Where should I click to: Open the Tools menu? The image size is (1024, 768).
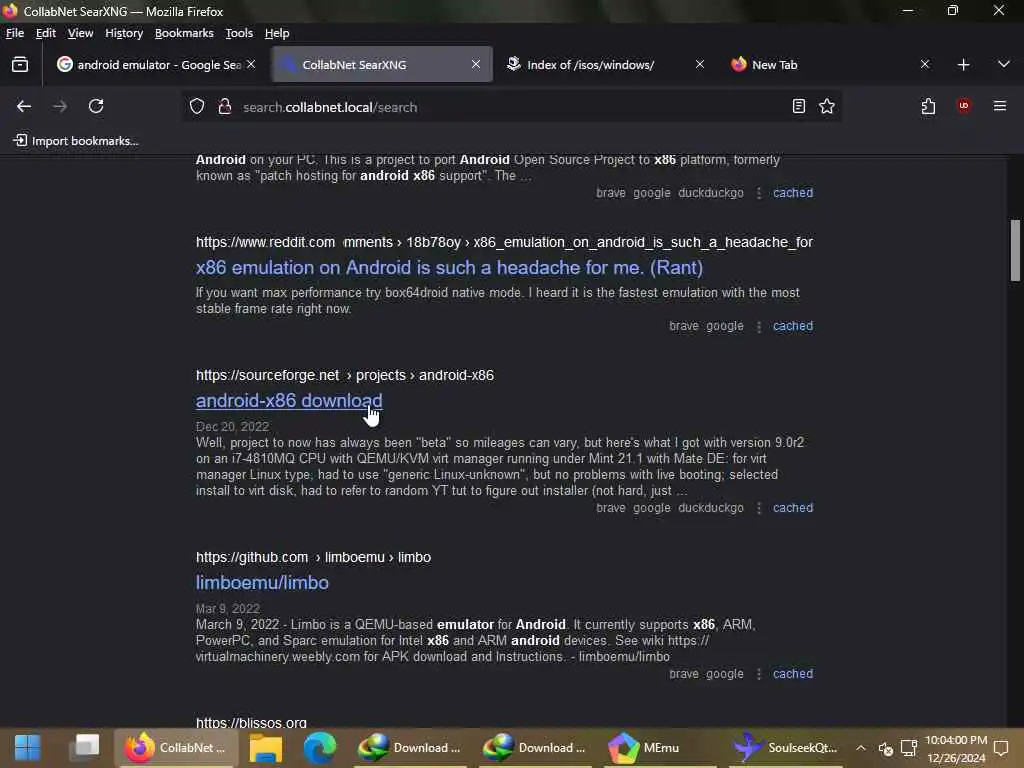pyautogui.click(x=239, y=33)
